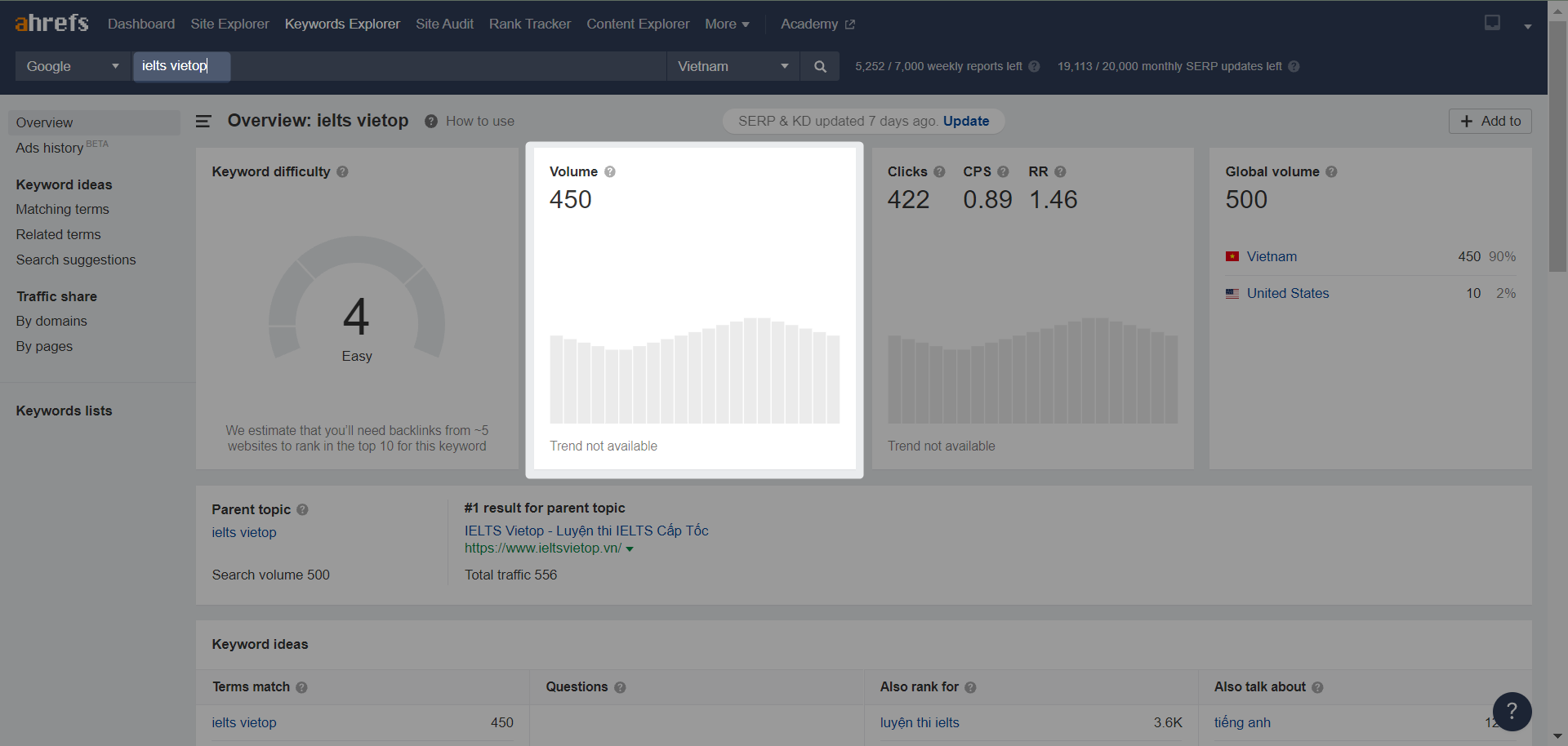1568x746 pixels.
Task: Open the Vietnam country dropdown
Action: (x=733, y=66)
